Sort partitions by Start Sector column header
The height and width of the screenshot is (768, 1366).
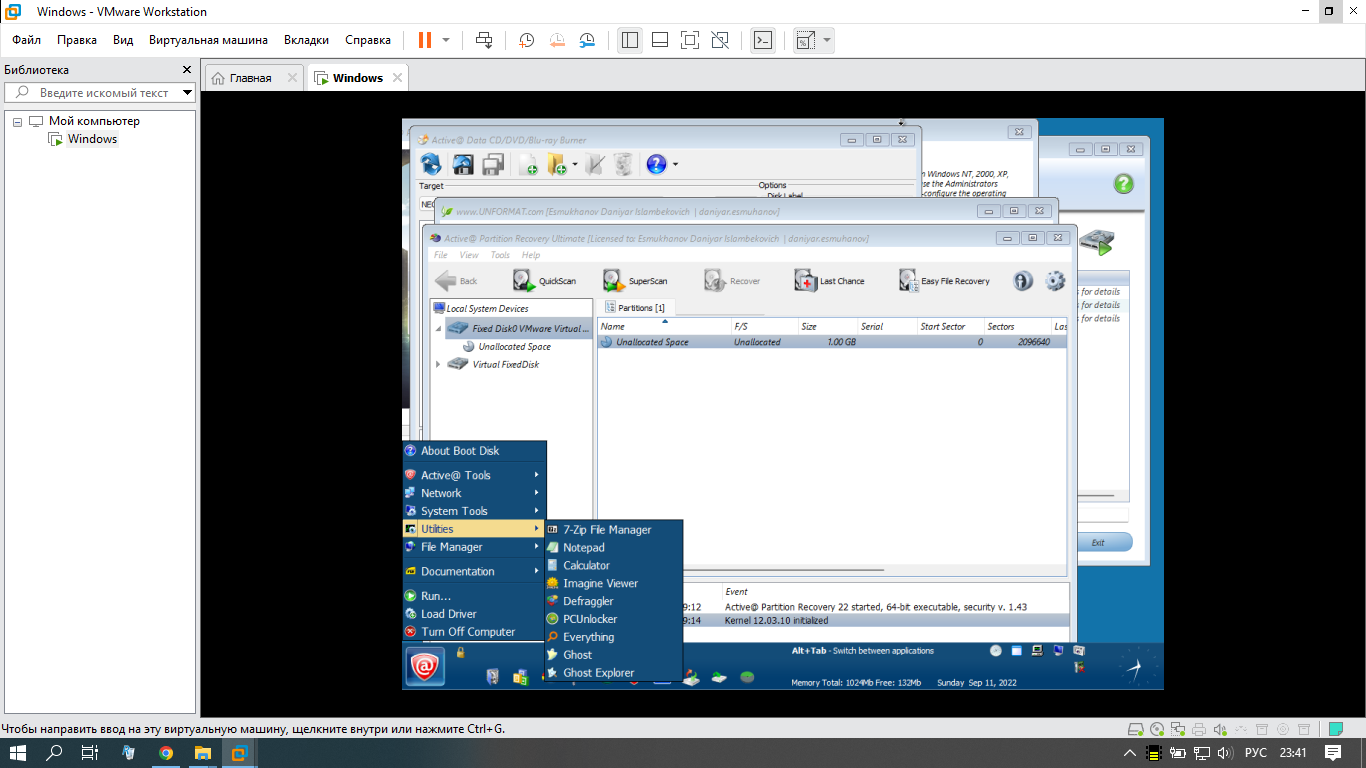pyautogui.click(x=949, y=327)
